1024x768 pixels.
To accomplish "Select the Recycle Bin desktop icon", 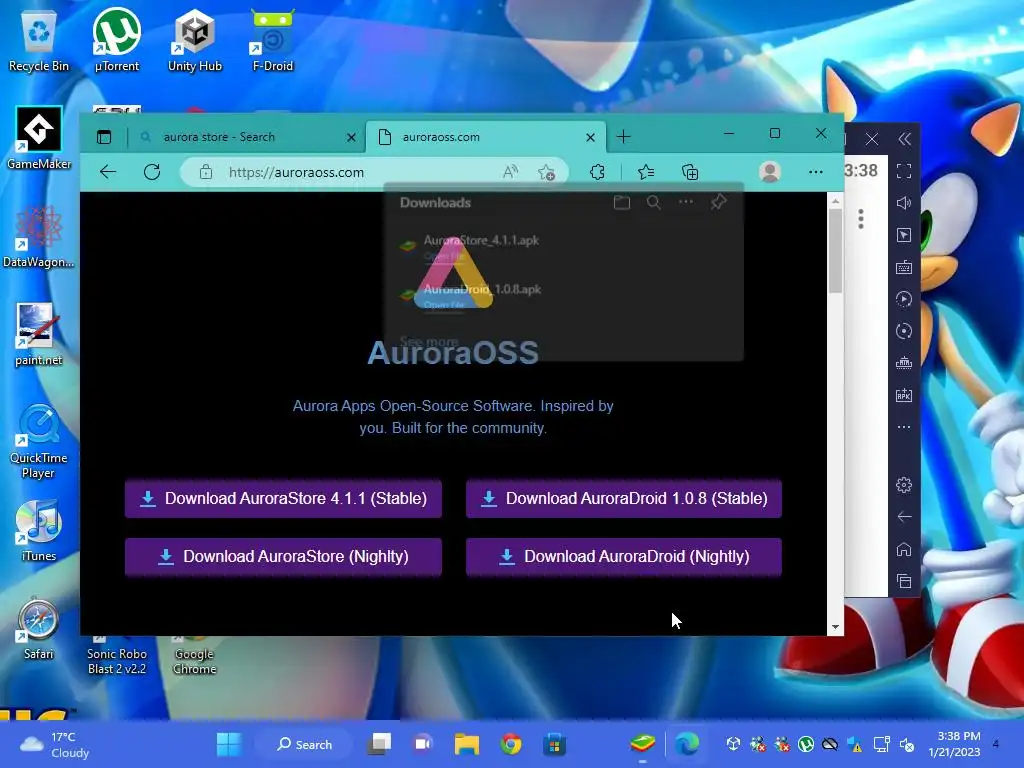I will coord(39,40).
